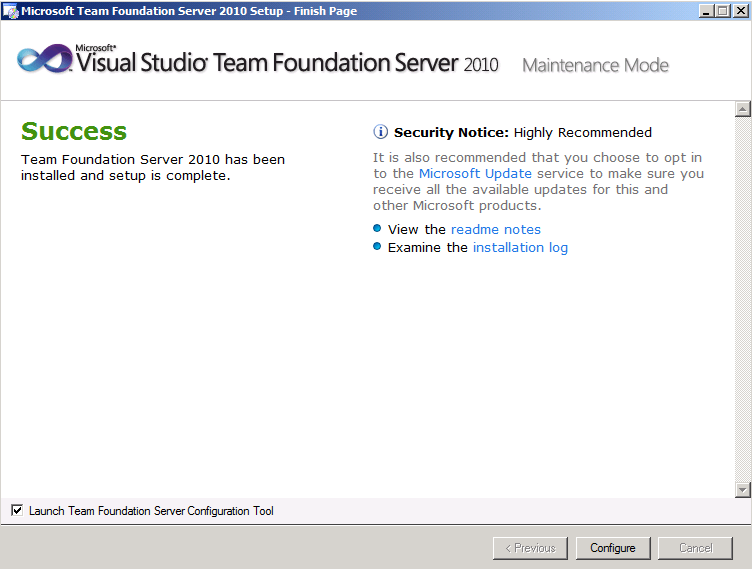Toggle Launch Team Foundation Server Configuration Tool checkbox
The height and width of the screenshot is (569, 752).
tap(17, 510)
